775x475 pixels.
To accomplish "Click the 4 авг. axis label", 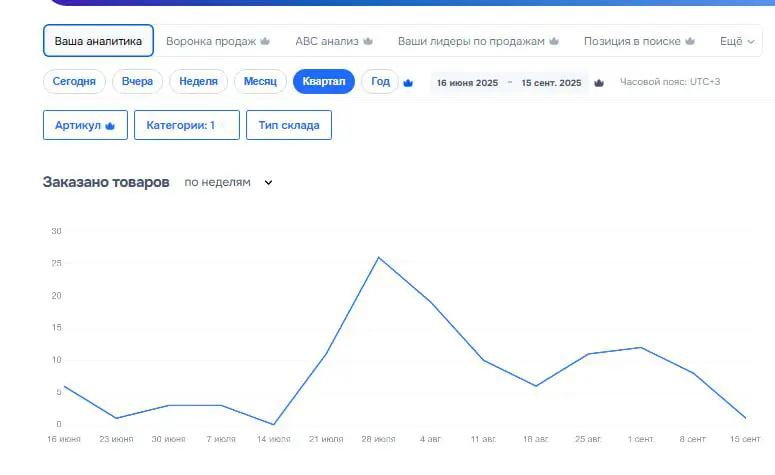I will point(431,439).
